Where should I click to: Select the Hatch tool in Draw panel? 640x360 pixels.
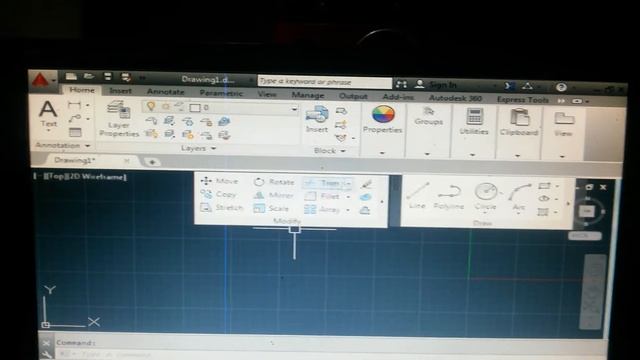[x=543, y=212]
